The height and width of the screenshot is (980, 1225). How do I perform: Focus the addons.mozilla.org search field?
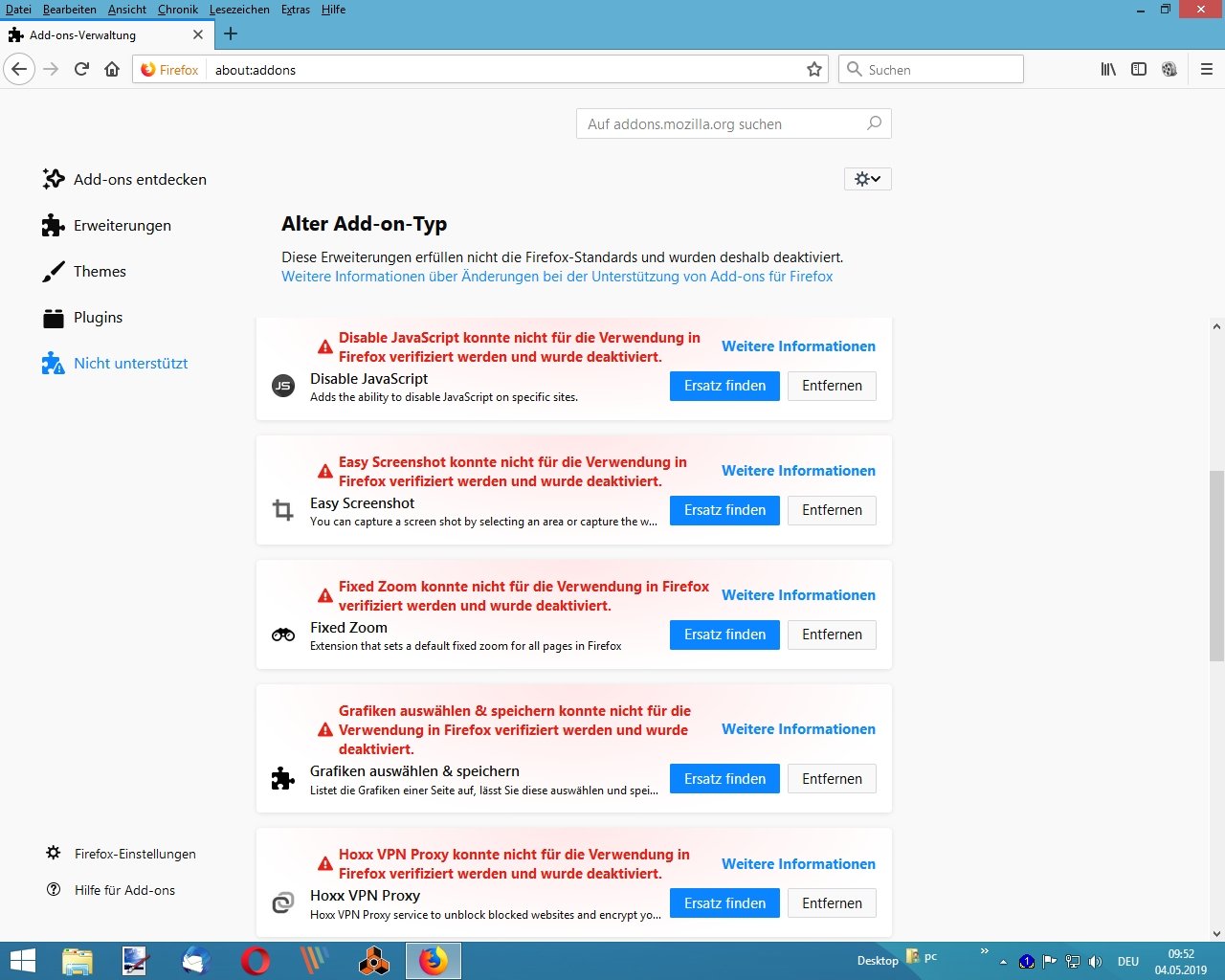click(x=734, y=123)
